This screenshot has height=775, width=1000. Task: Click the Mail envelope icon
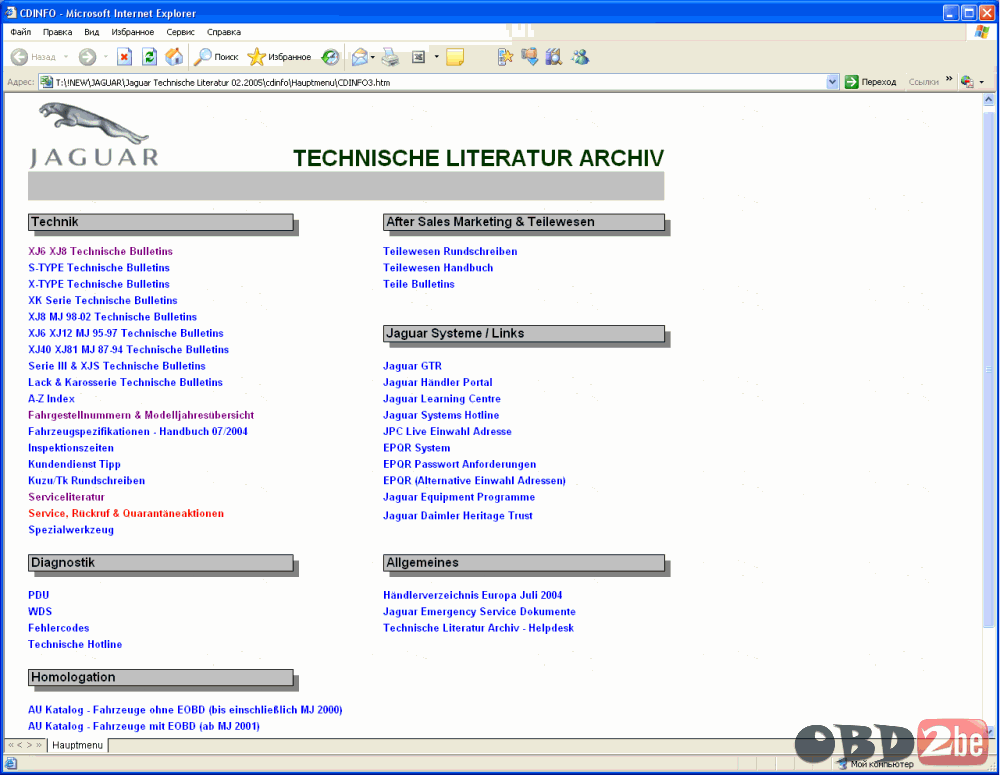pos(360,57)
